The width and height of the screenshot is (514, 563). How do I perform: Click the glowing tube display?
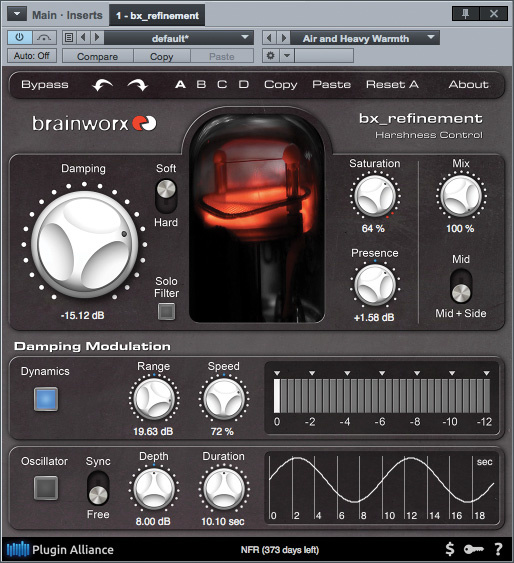coord(257,218)
